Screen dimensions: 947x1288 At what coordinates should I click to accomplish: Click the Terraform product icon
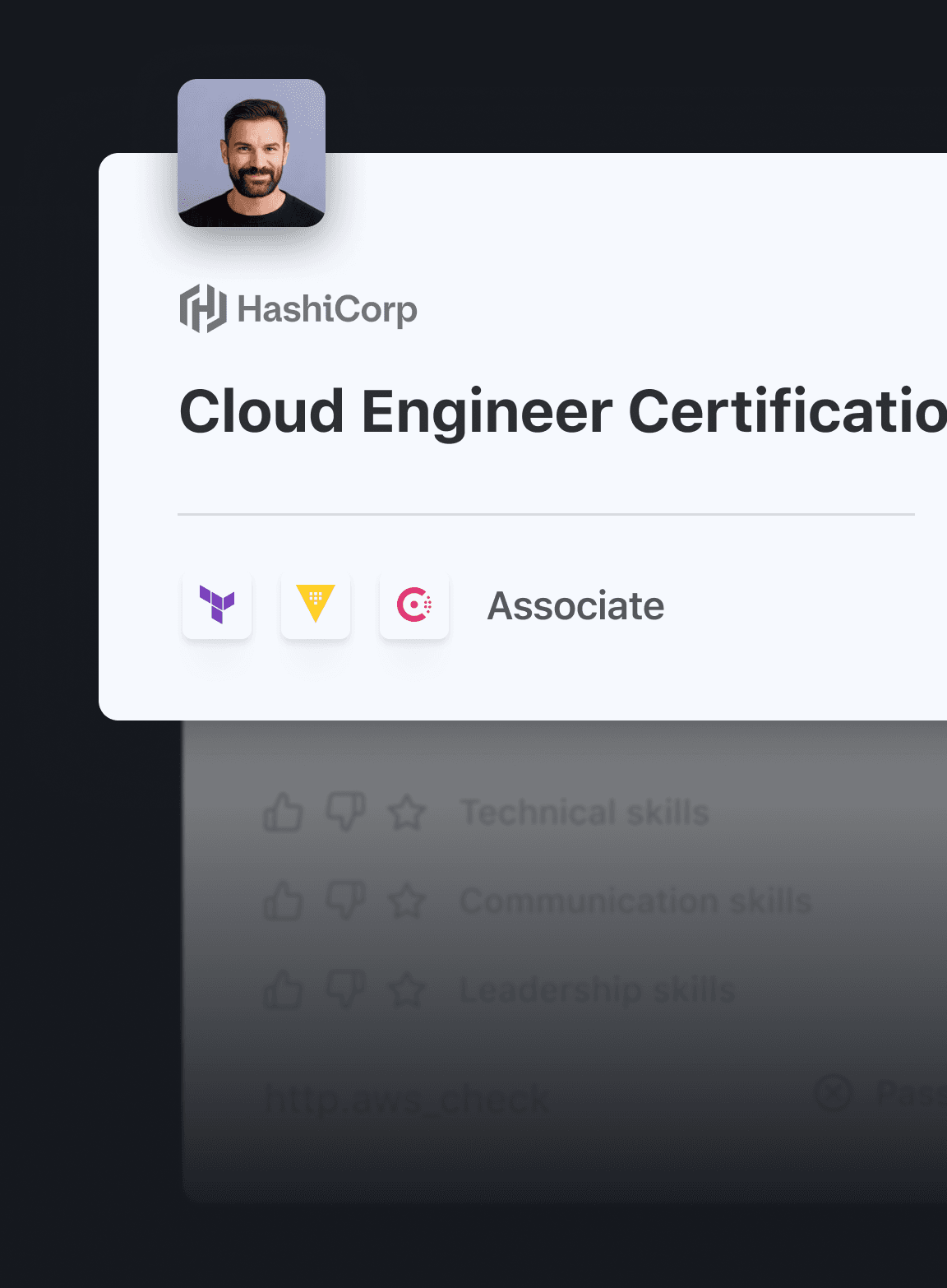217,605
